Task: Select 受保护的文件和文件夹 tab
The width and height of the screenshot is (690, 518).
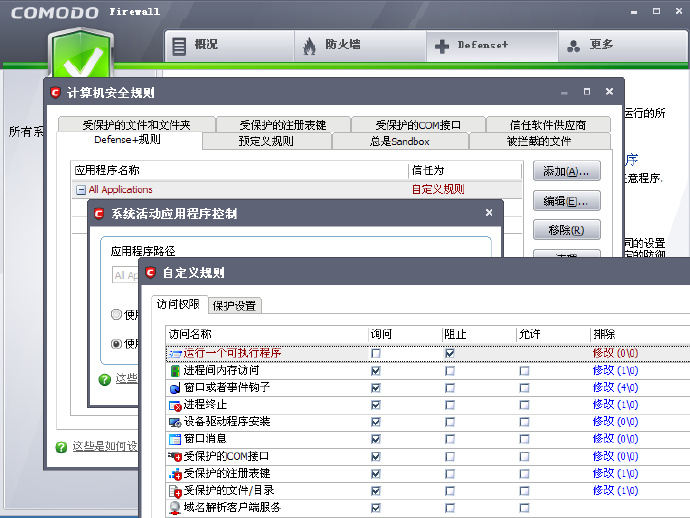Action: tap(136, 125)
